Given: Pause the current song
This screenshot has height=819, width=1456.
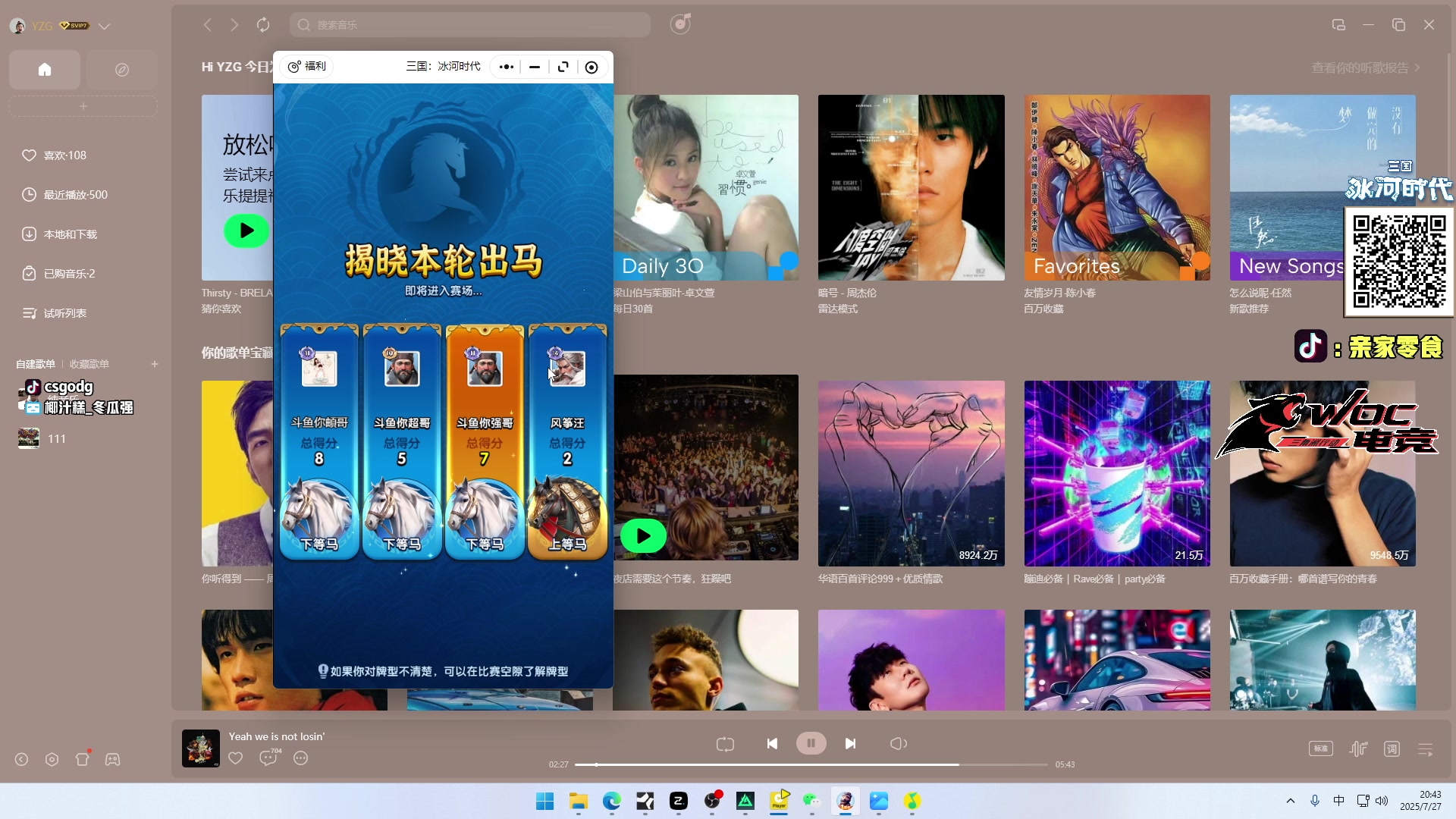Looking at the screenshot, I should point(811,743).
